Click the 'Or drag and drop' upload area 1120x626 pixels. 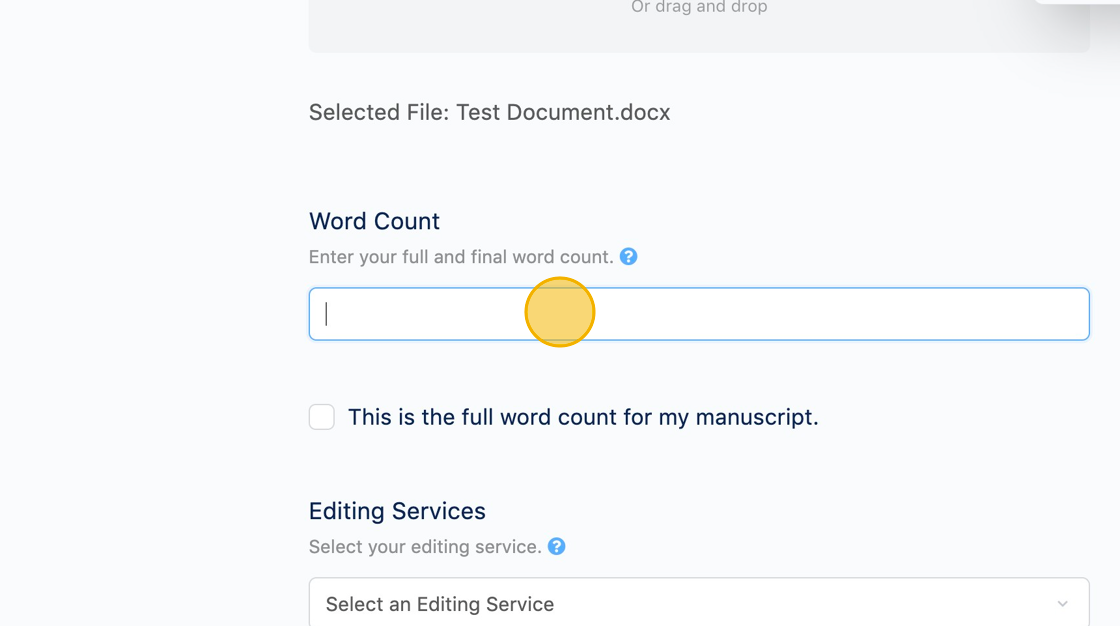pyautogui.click(x=699, y=8)
